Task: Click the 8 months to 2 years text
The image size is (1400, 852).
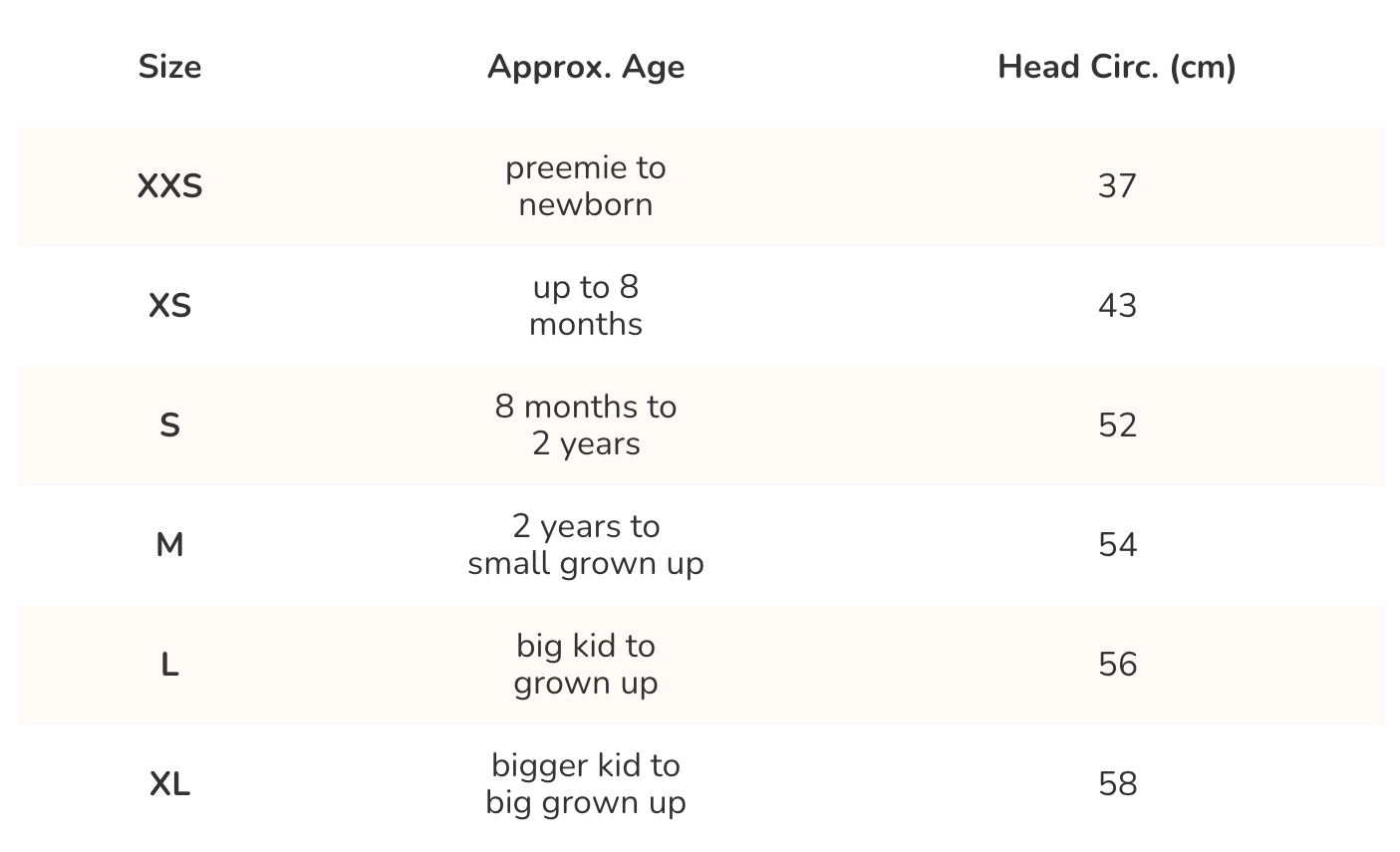Action: click(586, 426)
